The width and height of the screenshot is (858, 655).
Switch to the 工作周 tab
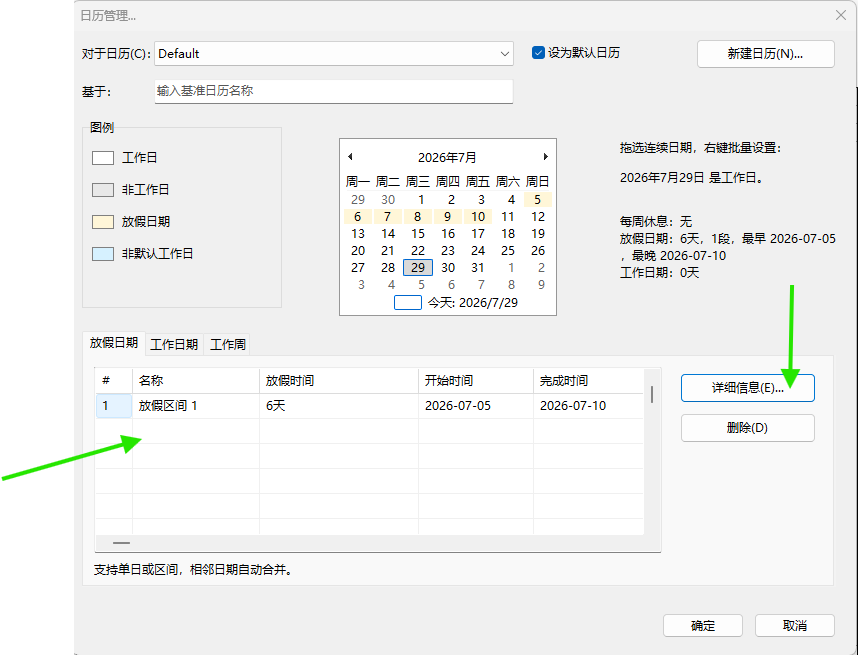228,344
